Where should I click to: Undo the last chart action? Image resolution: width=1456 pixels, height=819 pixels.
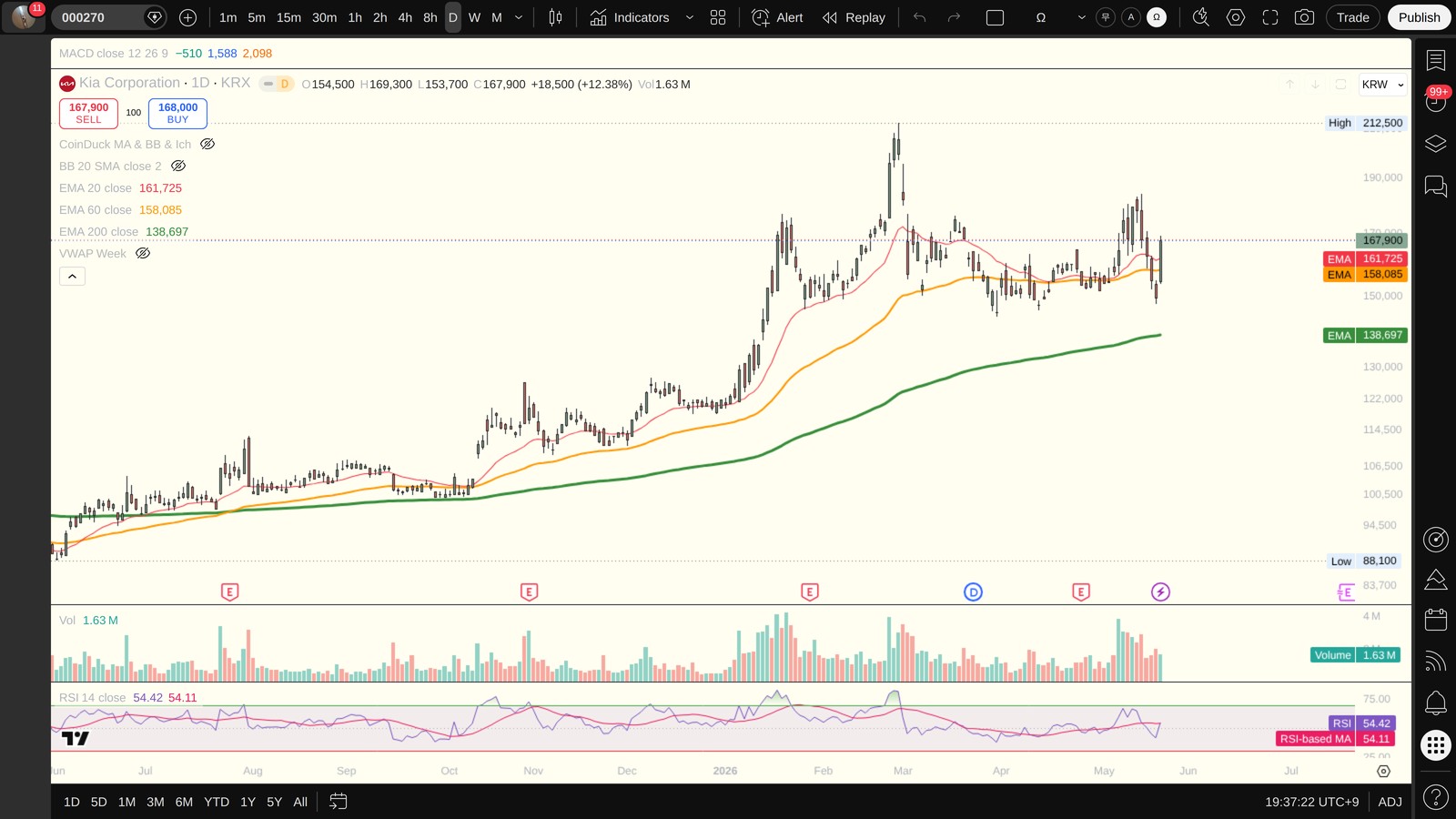coord(920,17)
